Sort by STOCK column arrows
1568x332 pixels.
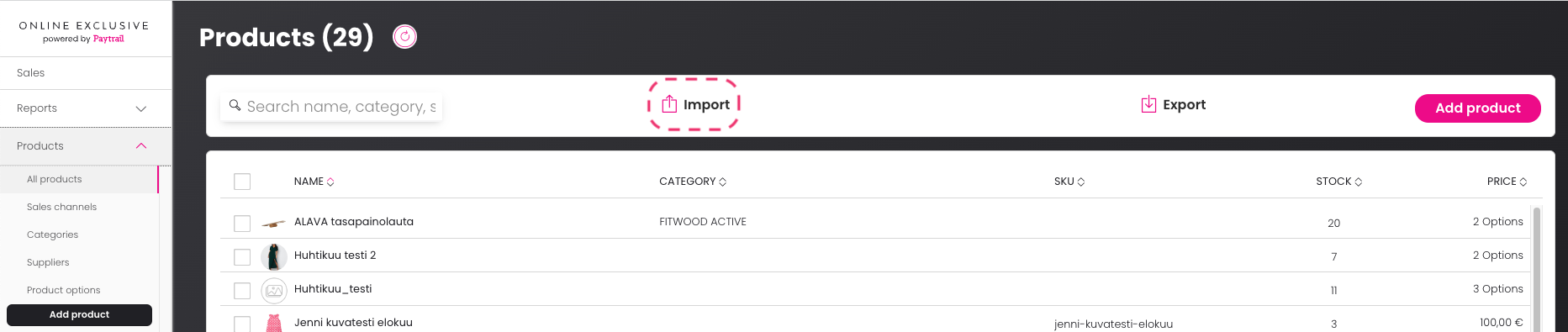pyautogui.click(x=1359, y=182)
